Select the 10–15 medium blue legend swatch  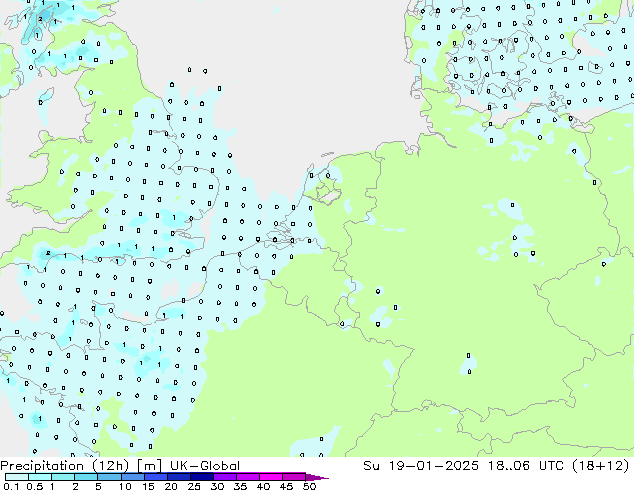[x=133, y=477]
